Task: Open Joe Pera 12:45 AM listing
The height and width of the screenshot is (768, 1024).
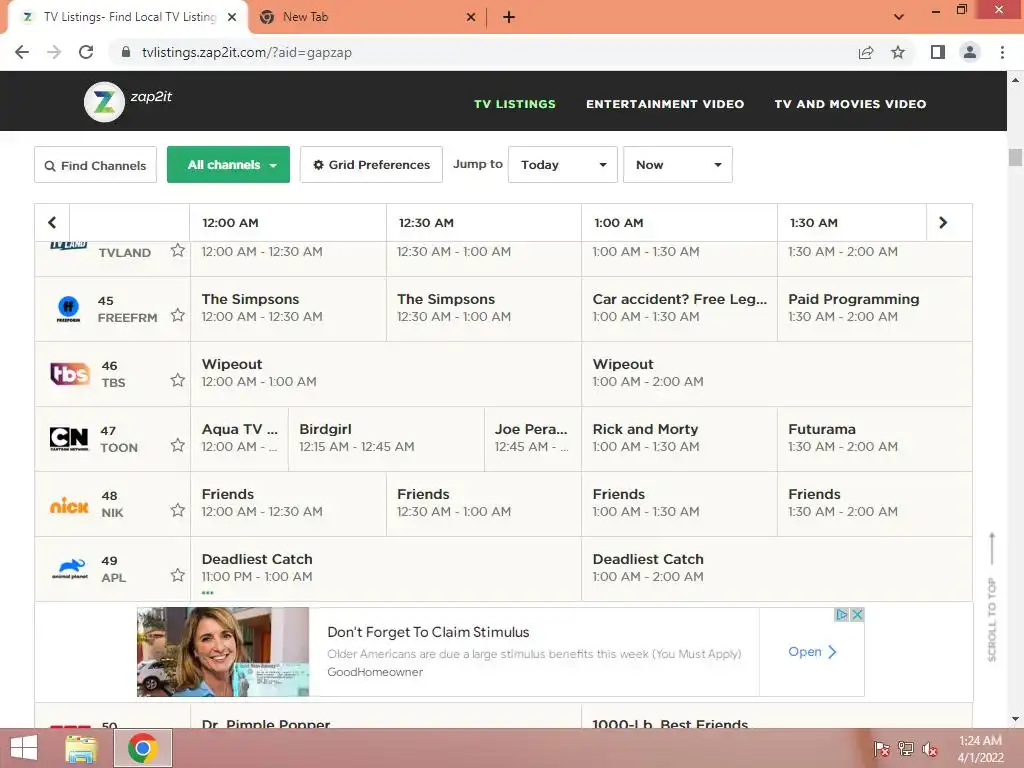Action: 533,439
